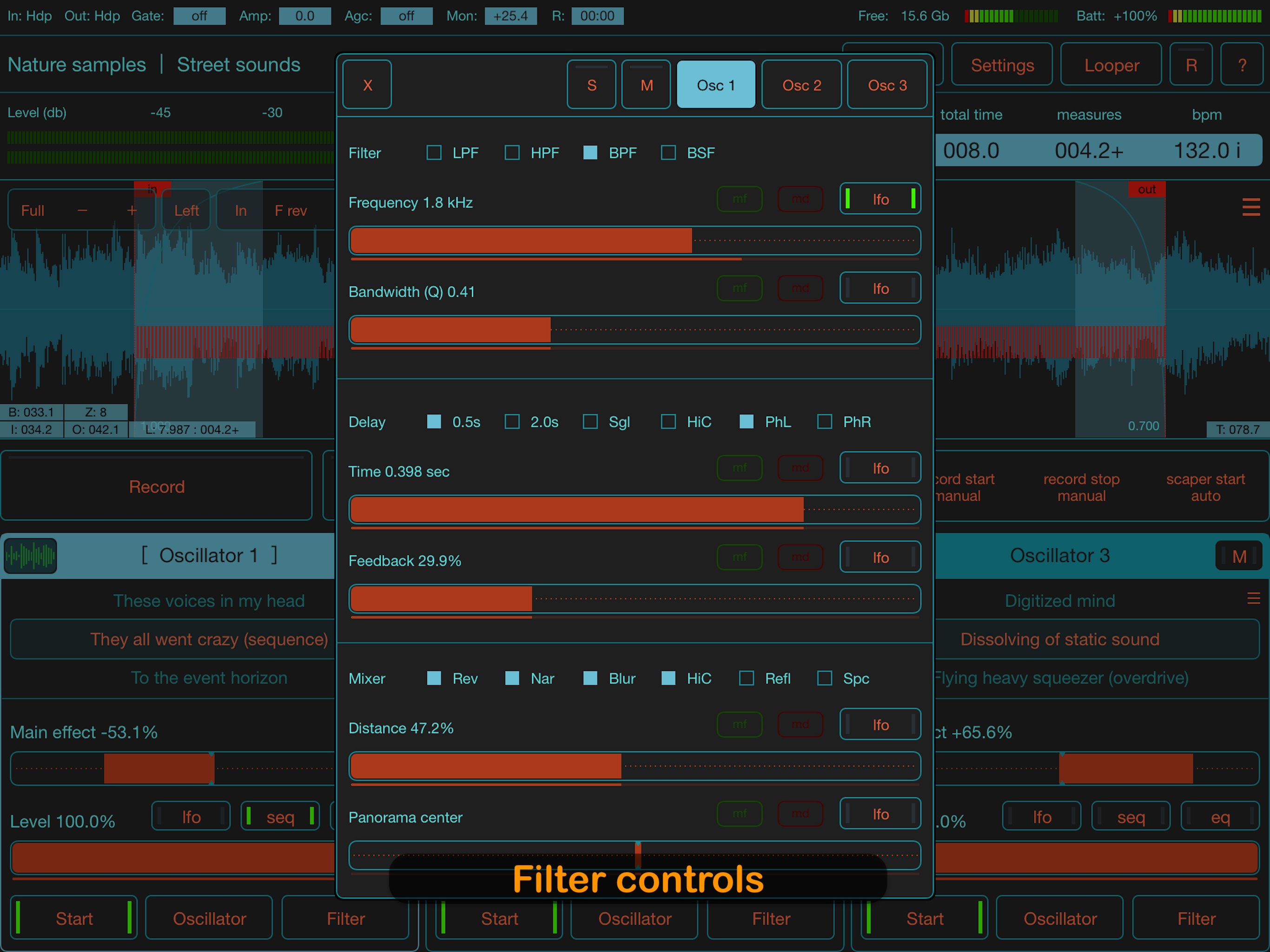
Task: Open the Looper panel
Action: (x=1111, y=65)
